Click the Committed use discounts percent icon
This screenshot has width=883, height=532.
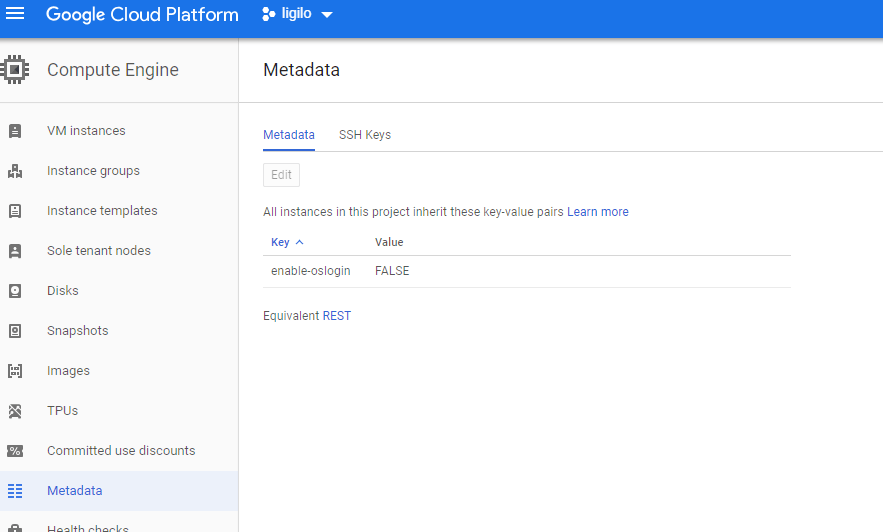(15, 450)
